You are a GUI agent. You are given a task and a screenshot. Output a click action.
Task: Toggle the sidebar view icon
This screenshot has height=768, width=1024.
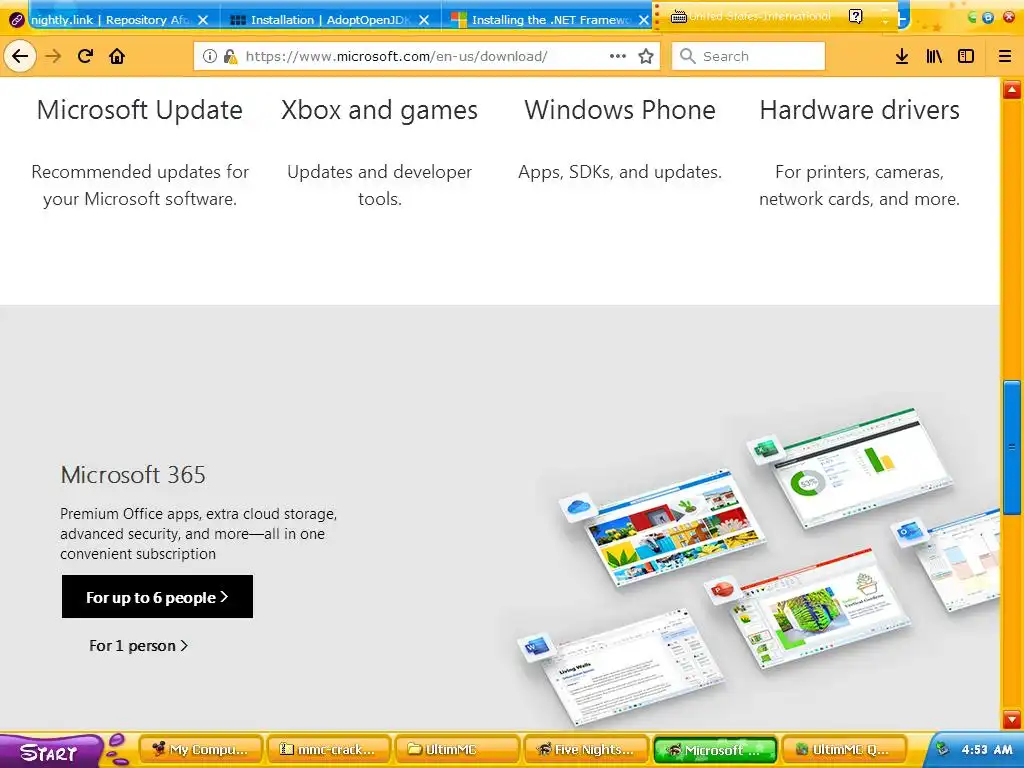[966, 56]
